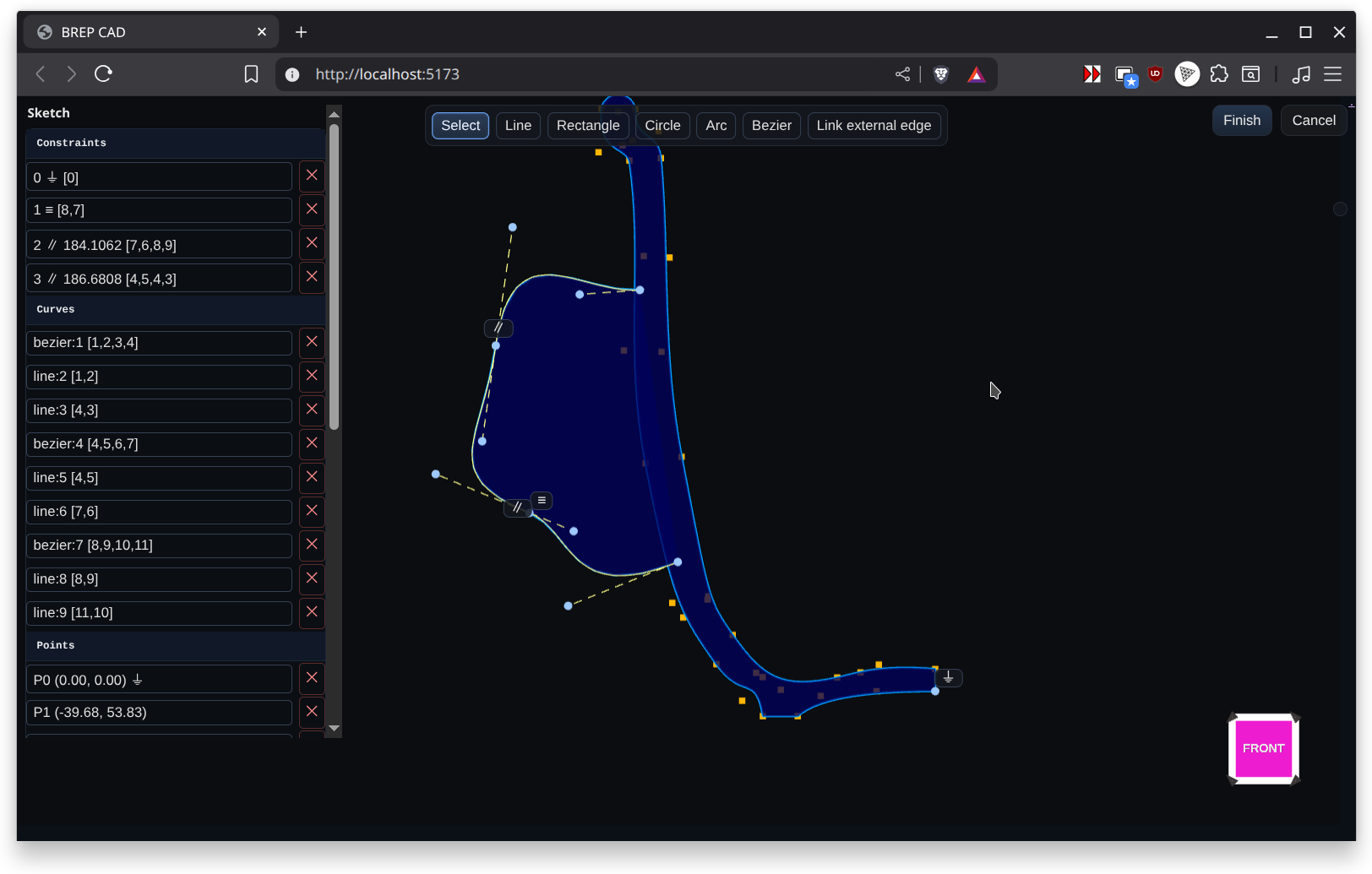Activate the Select tool
The image size is (1372, 874).
point(460,126)
